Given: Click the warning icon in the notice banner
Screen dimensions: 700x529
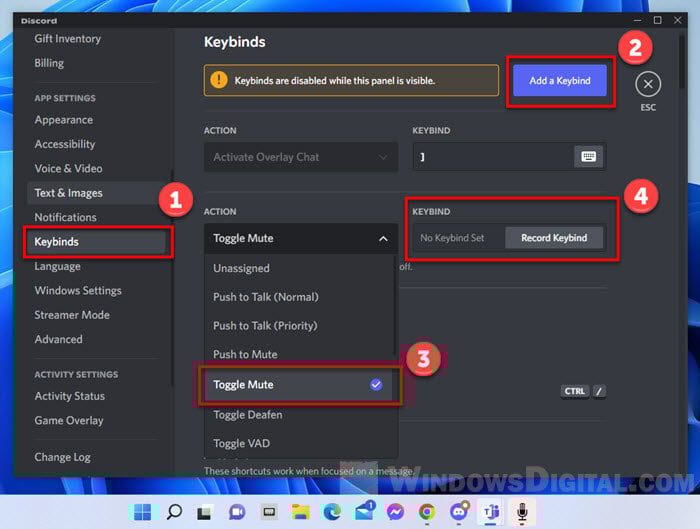Looking at the screenshot, I should pos(219,80).
